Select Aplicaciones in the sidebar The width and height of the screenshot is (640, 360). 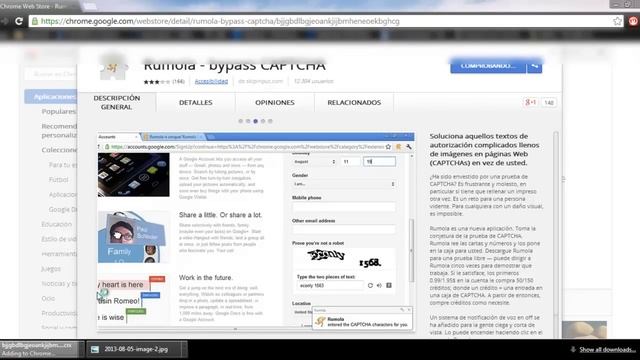click(51, 97)
